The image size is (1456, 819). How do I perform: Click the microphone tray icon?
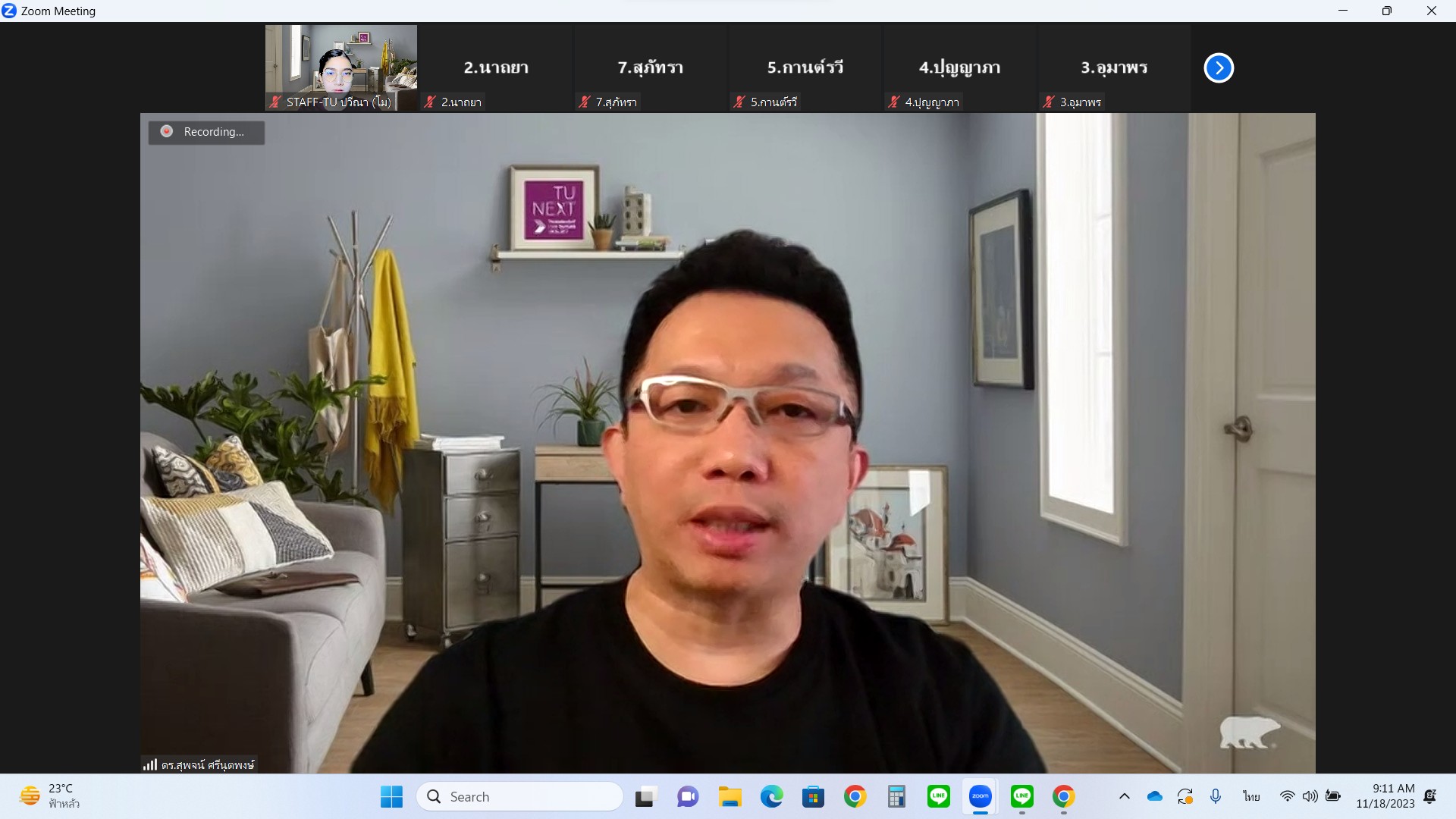coord(1216,796)
